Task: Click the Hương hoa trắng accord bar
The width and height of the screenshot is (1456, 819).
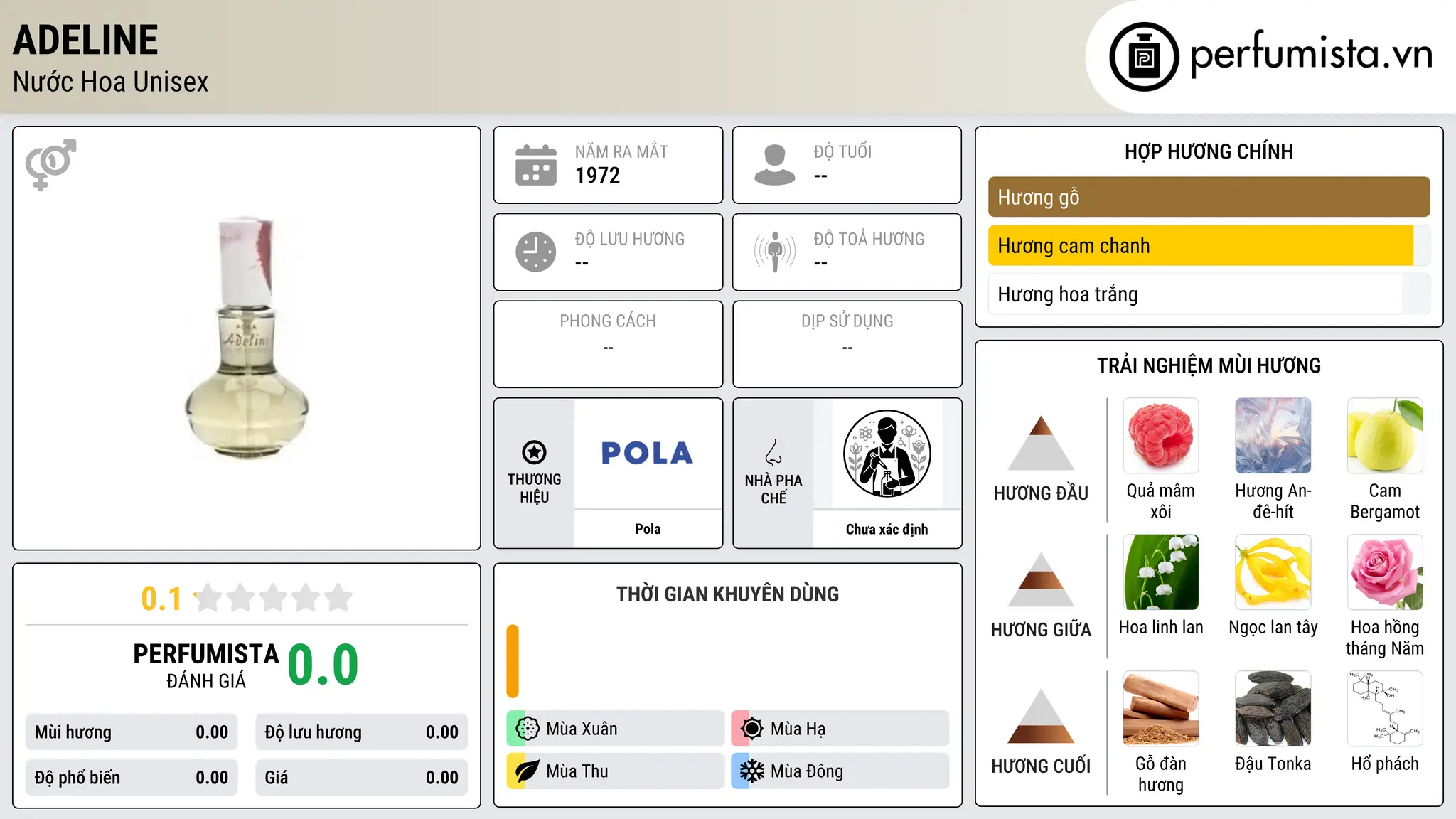Action: coord(1209,294)
